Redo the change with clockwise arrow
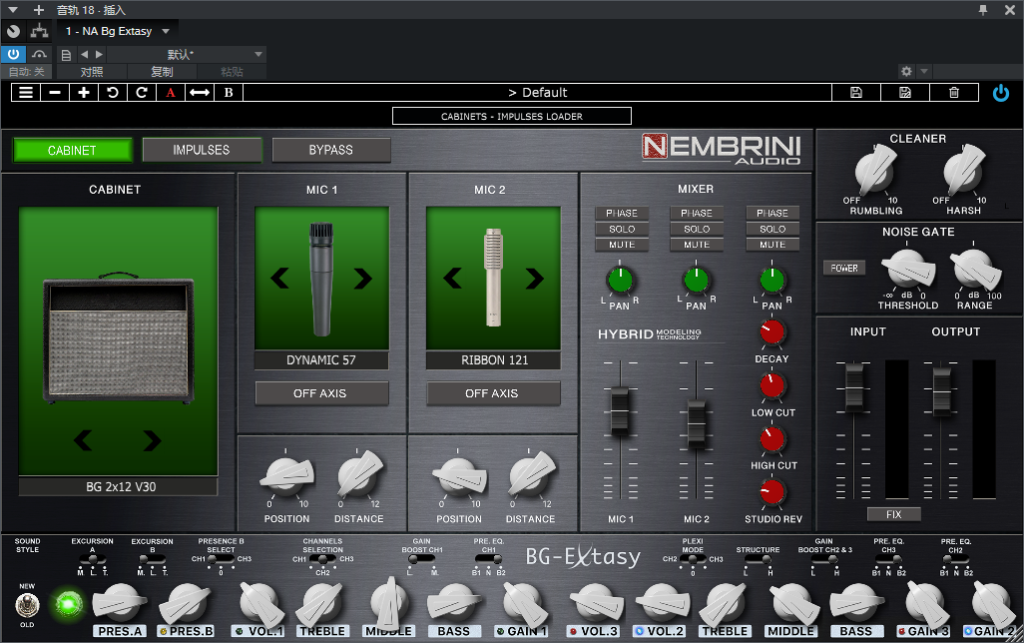Image resolution: width=1024 pixels, height=643 pixels. [141, 93]
